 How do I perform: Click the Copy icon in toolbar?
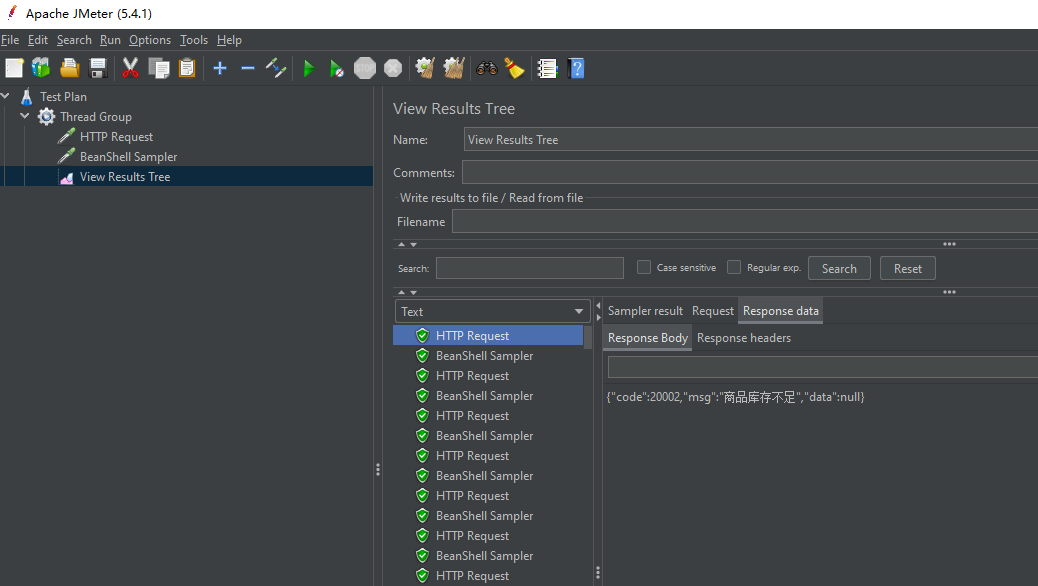coord(159,68)
